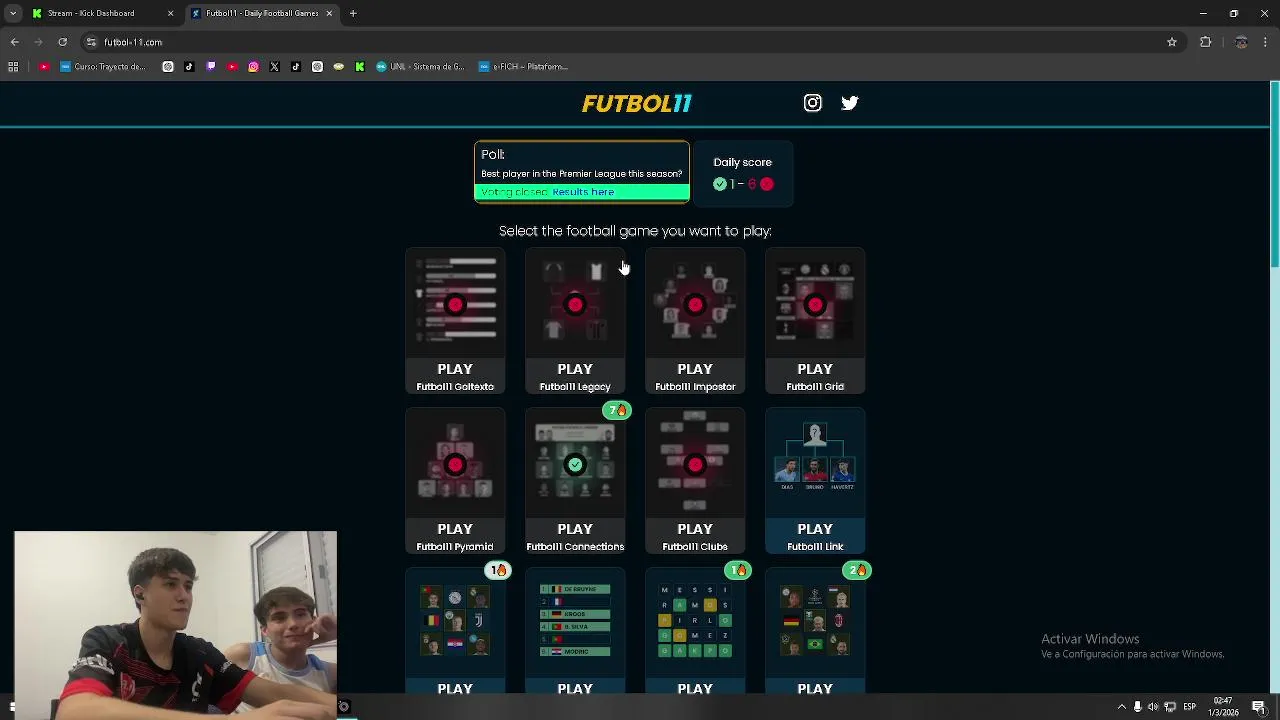Click the De Bruyne flag list game thumbnail
This screenshot has width=1280, height=720.
click(575, 621)
